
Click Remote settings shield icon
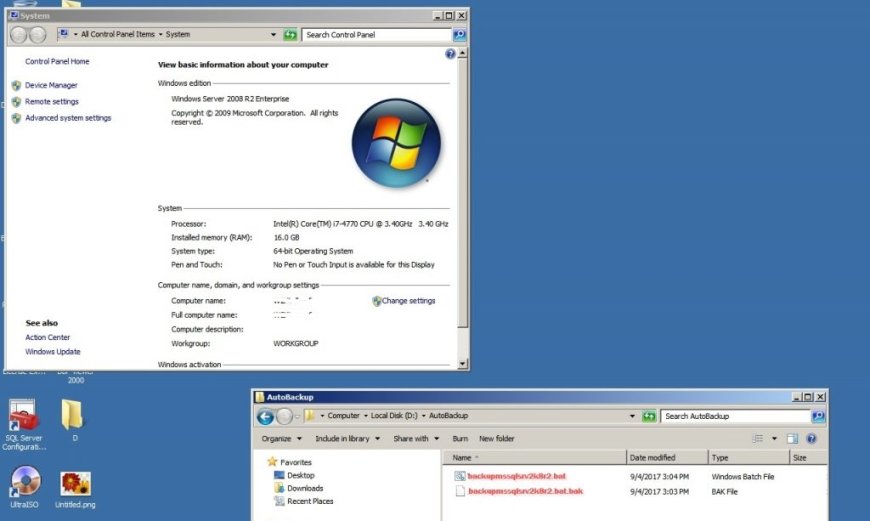[16, 102]
